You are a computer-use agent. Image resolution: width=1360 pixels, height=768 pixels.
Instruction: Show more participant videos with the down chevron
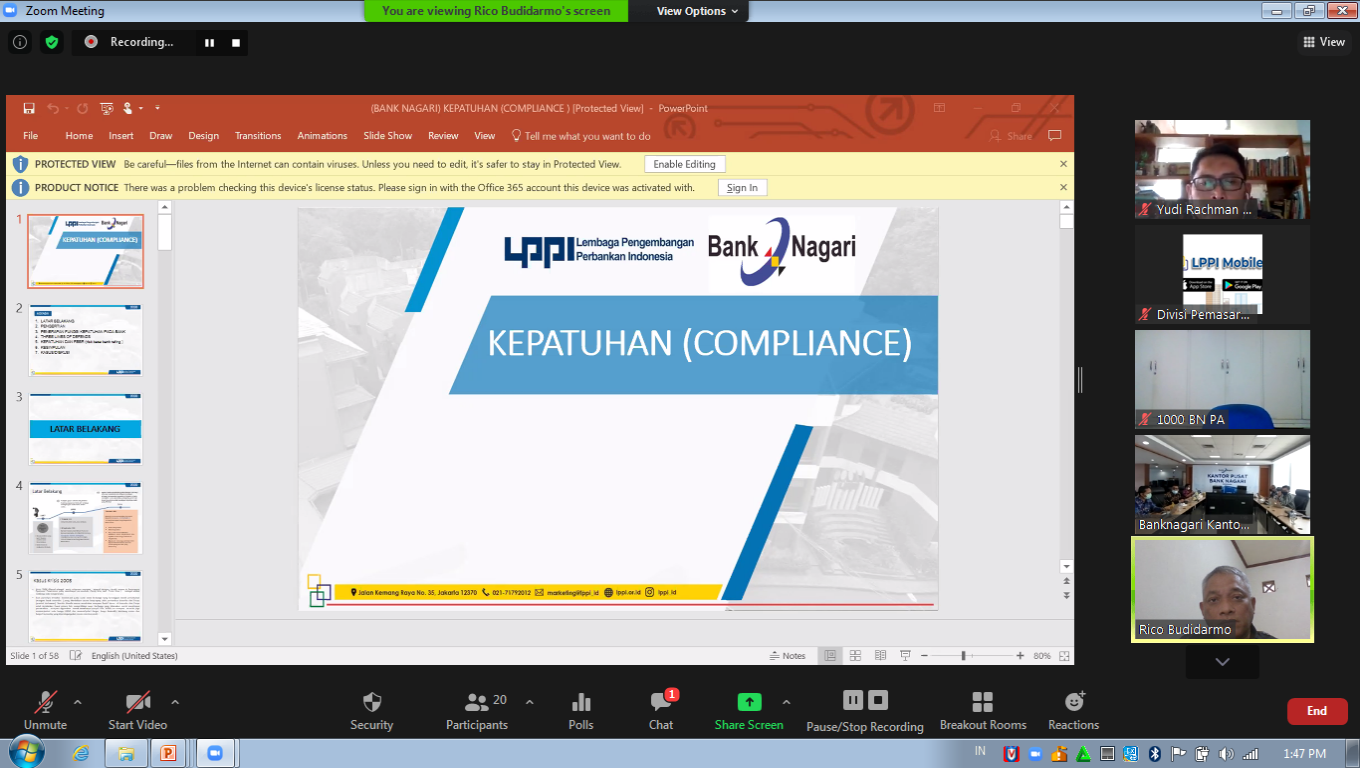point(1222,662)
